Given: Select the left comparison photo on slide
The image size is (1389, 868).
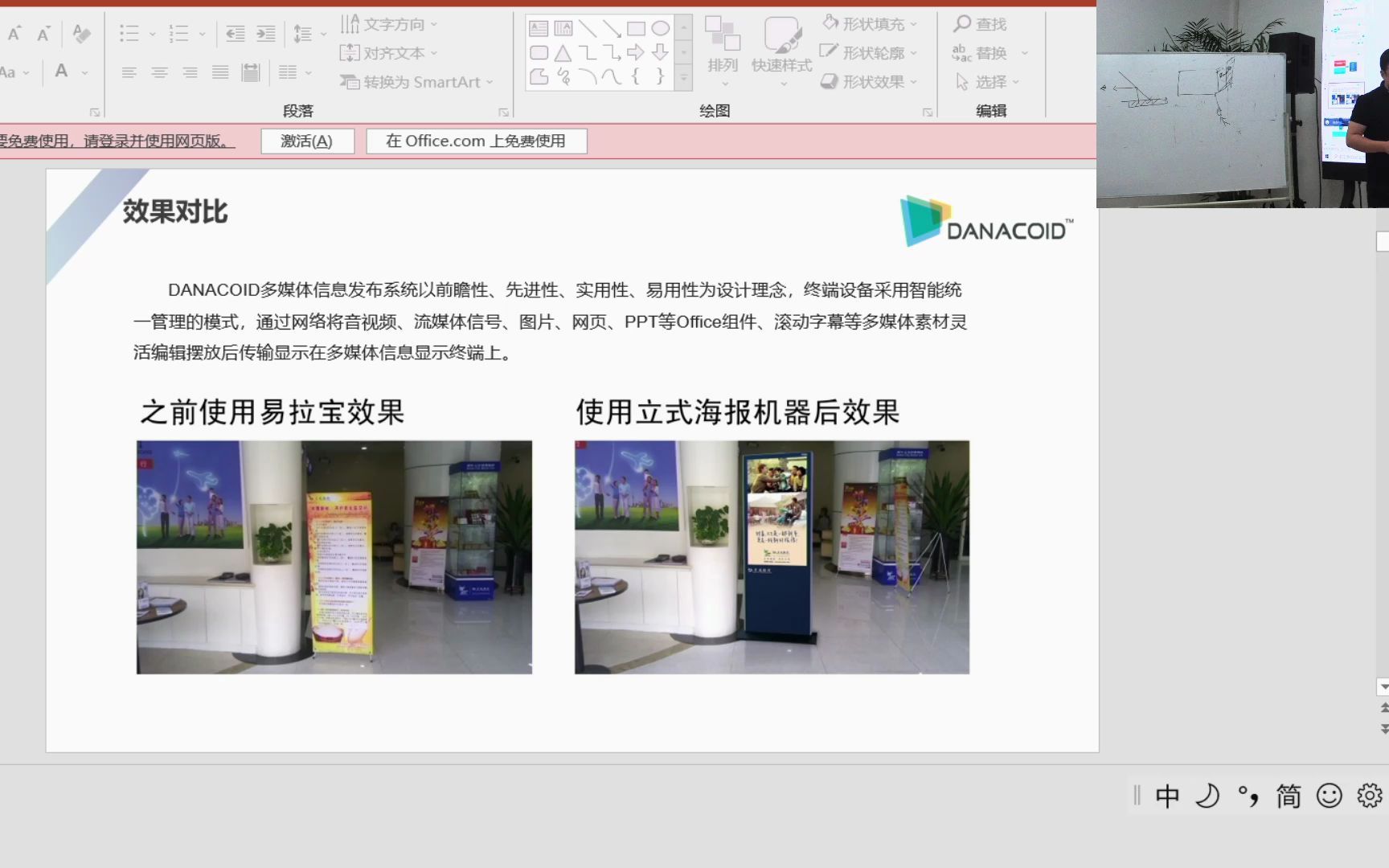Looking at the screenshot, I should click(x=334, y=557).
